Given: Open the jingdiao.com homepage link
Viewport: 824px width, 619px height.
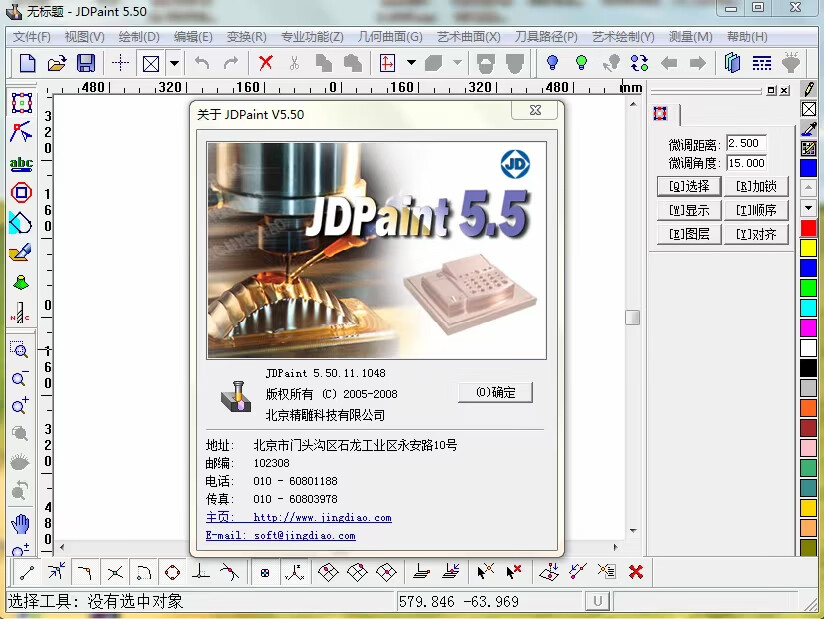Looking at the screenshot, I should pyautogui.click(x=322, y=518).
